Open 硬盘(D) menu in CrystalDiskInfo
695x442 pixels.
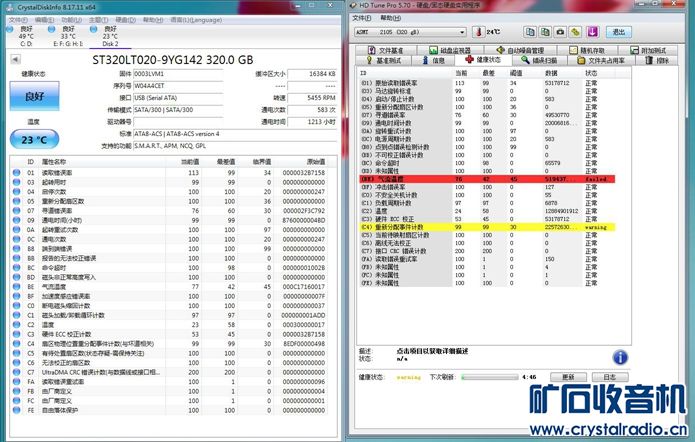click(x=125, y=20)
